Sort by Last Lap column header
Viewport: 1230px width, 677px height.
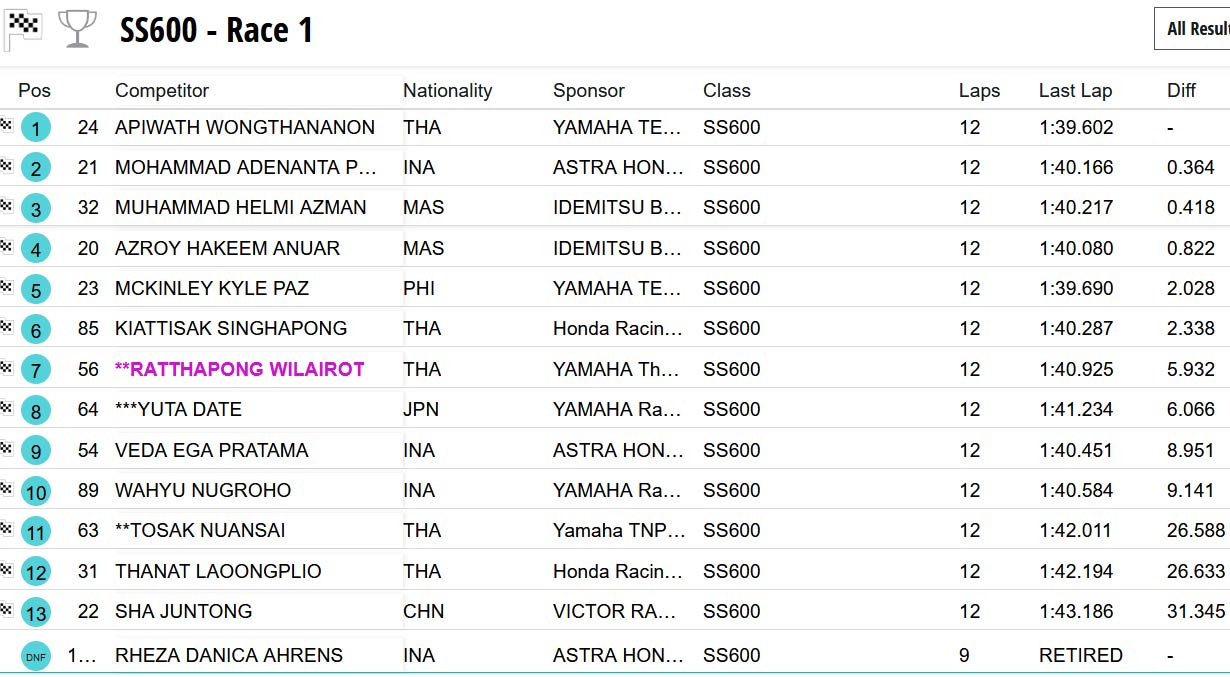(x=1075, y=90)
